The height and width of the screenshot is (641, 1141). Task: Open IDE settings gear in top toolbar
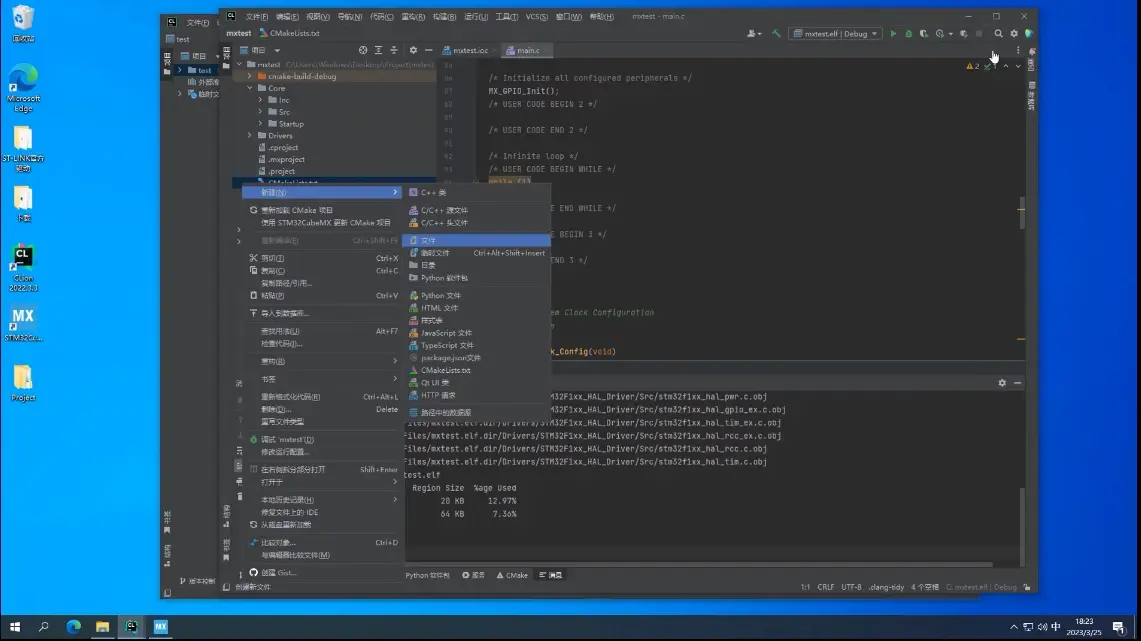click(x=1013, y=34)
